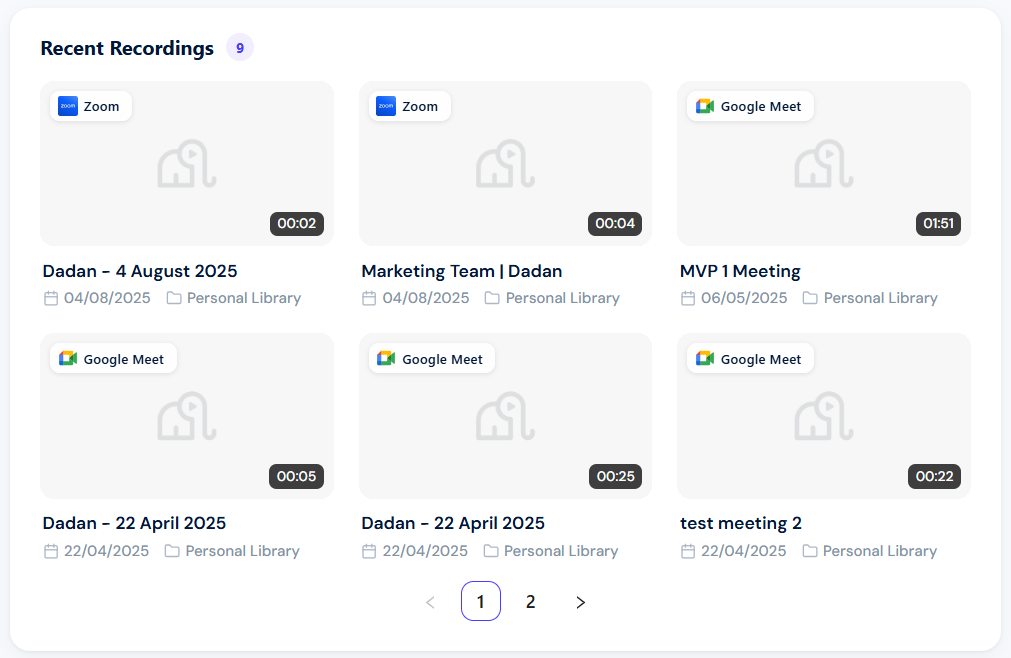The image size is (1011, 658).
Task: Click the 00:05 duration badge
Action: [x=297, y=476]
